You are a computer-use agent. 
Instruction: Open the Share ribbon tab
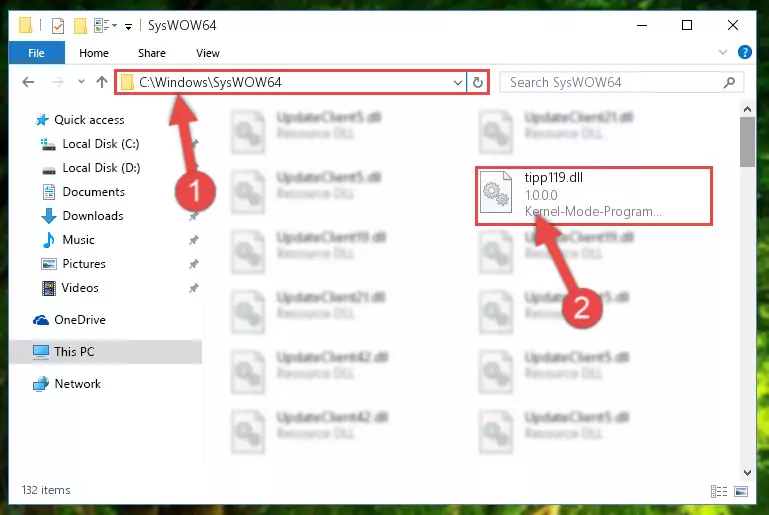pos(152,53)
